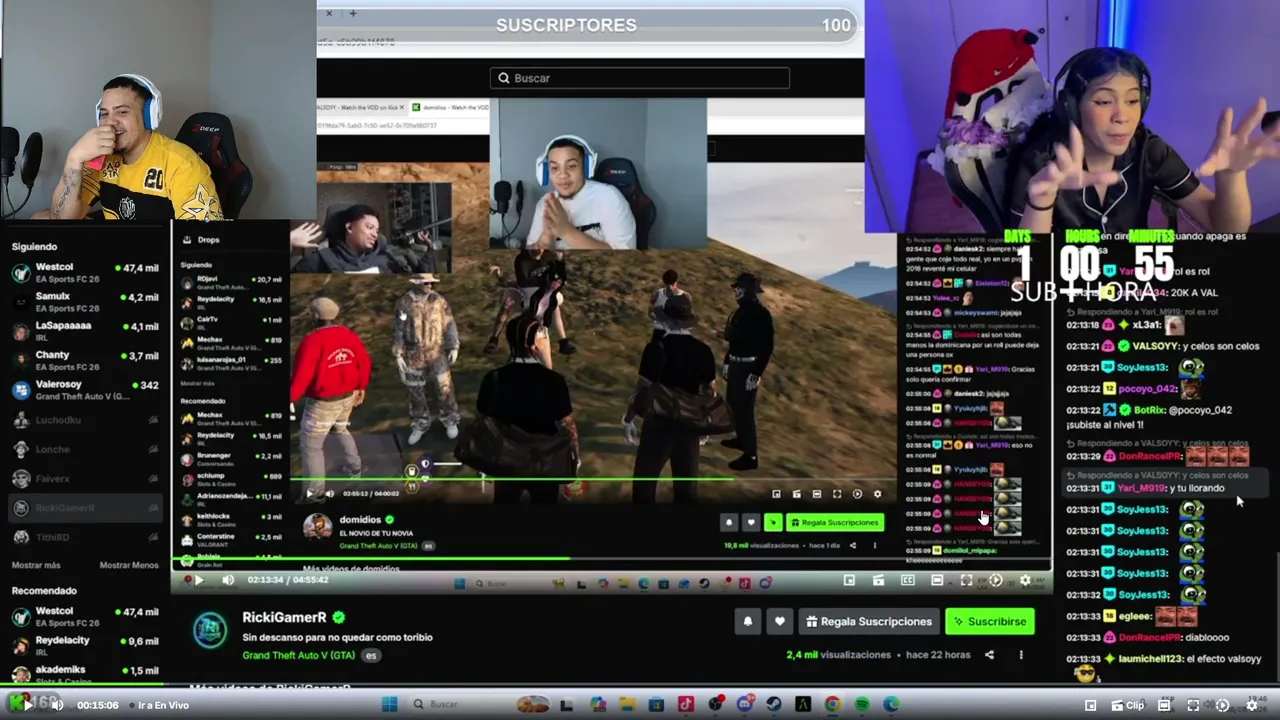Click the green Suscribirse button
The width and height of the screenshot is (1280, 720).
989,621
